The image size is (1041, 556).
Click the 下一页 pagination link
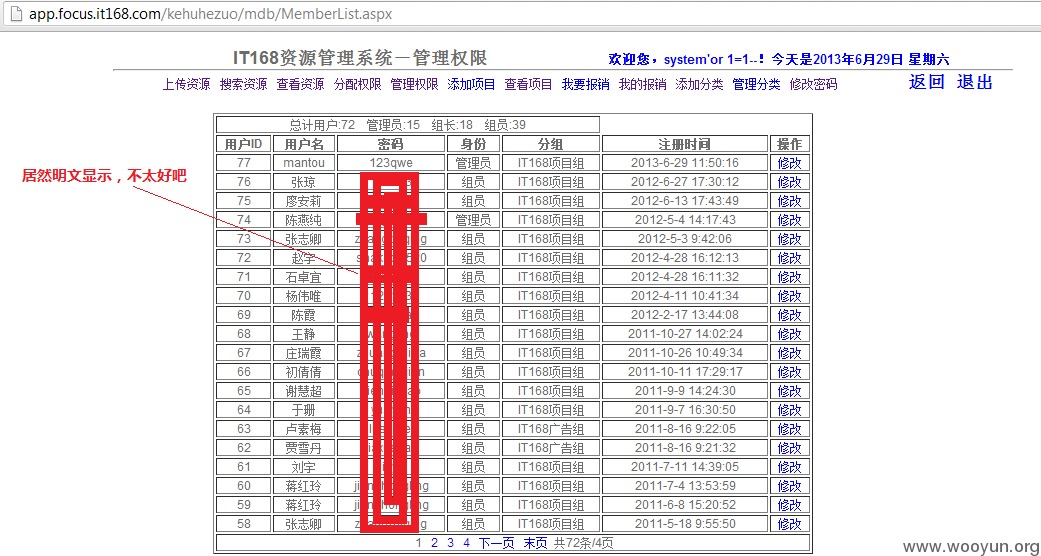pos(497,543)
